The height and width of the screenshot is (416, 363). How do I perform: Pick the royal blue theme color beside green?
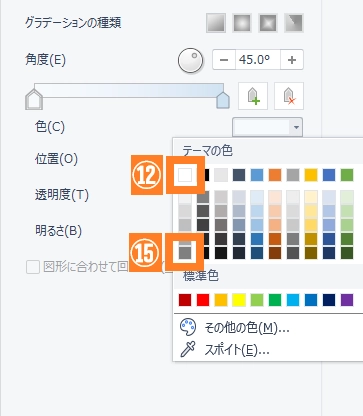pyautogui.click(x=329, y=175)
